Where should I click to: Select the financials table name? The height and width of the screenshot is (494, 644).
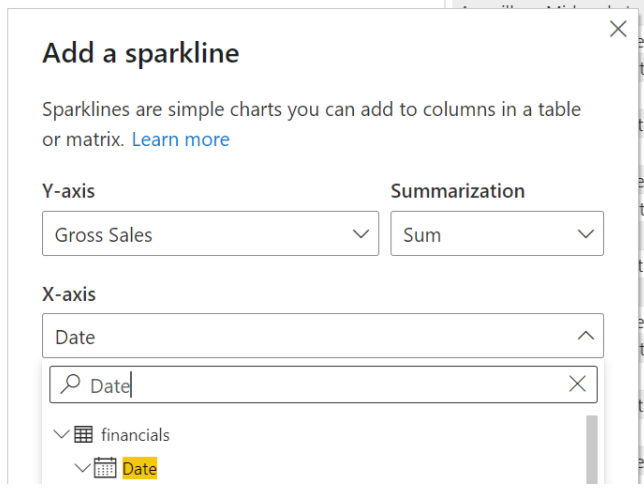135,435
